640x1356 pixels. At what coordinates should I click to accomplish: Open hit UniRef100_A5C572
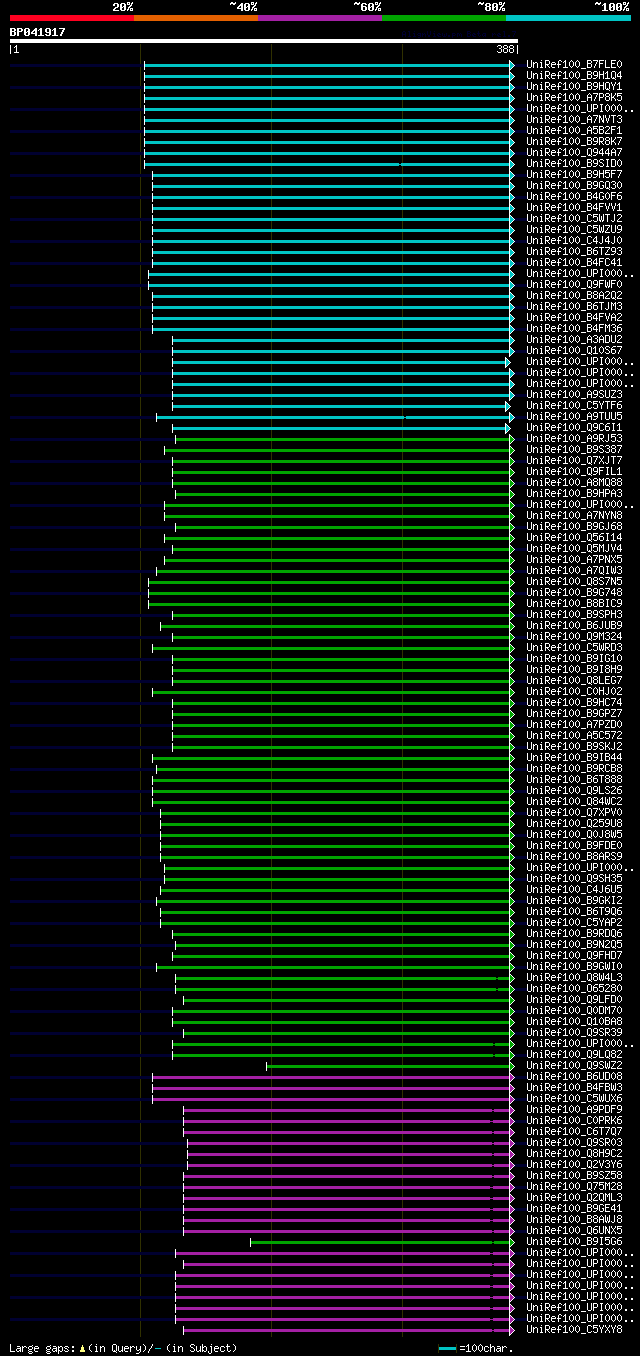[x=574, y=736]
